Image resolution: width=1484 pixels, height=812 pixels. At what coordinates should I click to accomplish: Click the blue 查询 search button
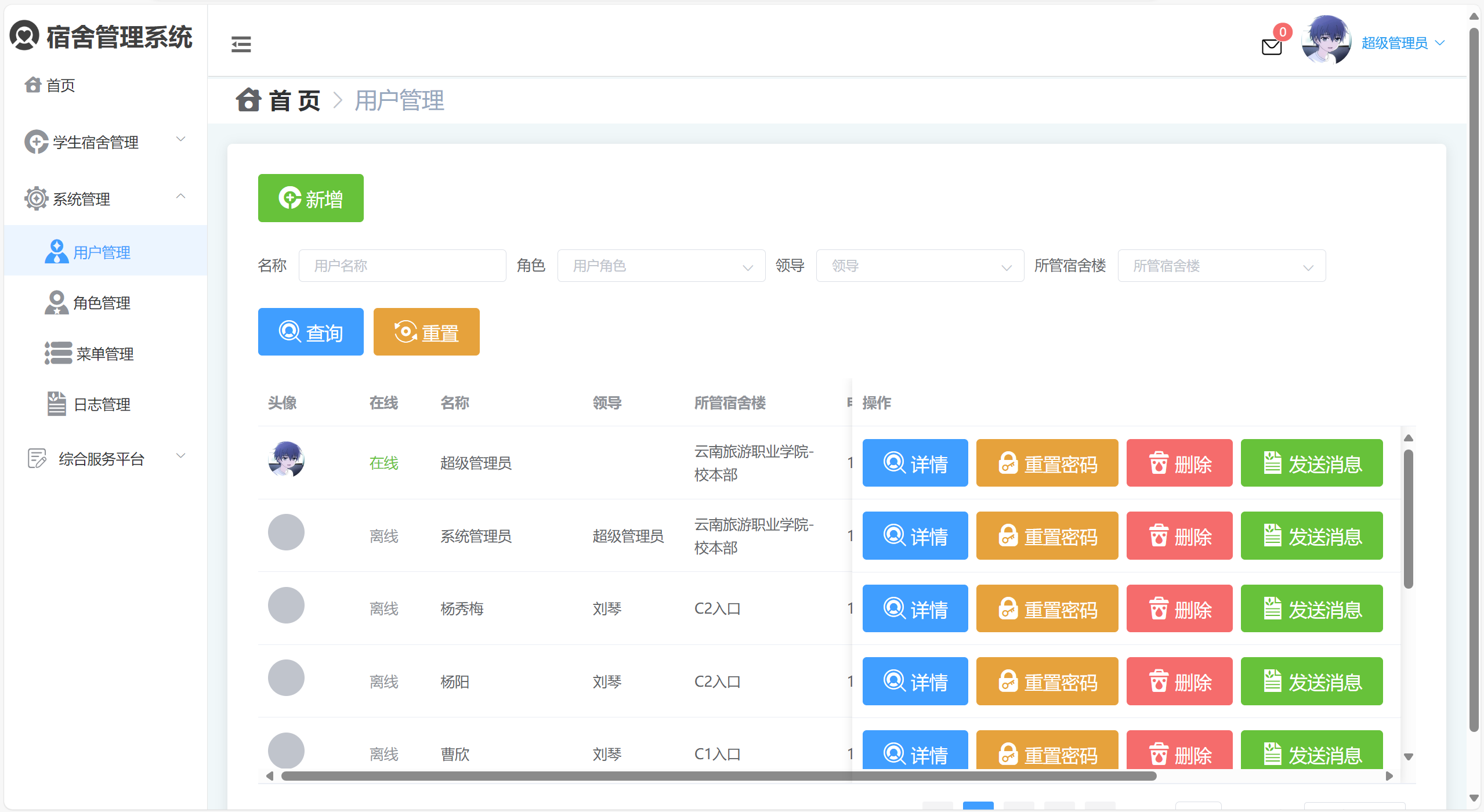(x=310, y=332)
